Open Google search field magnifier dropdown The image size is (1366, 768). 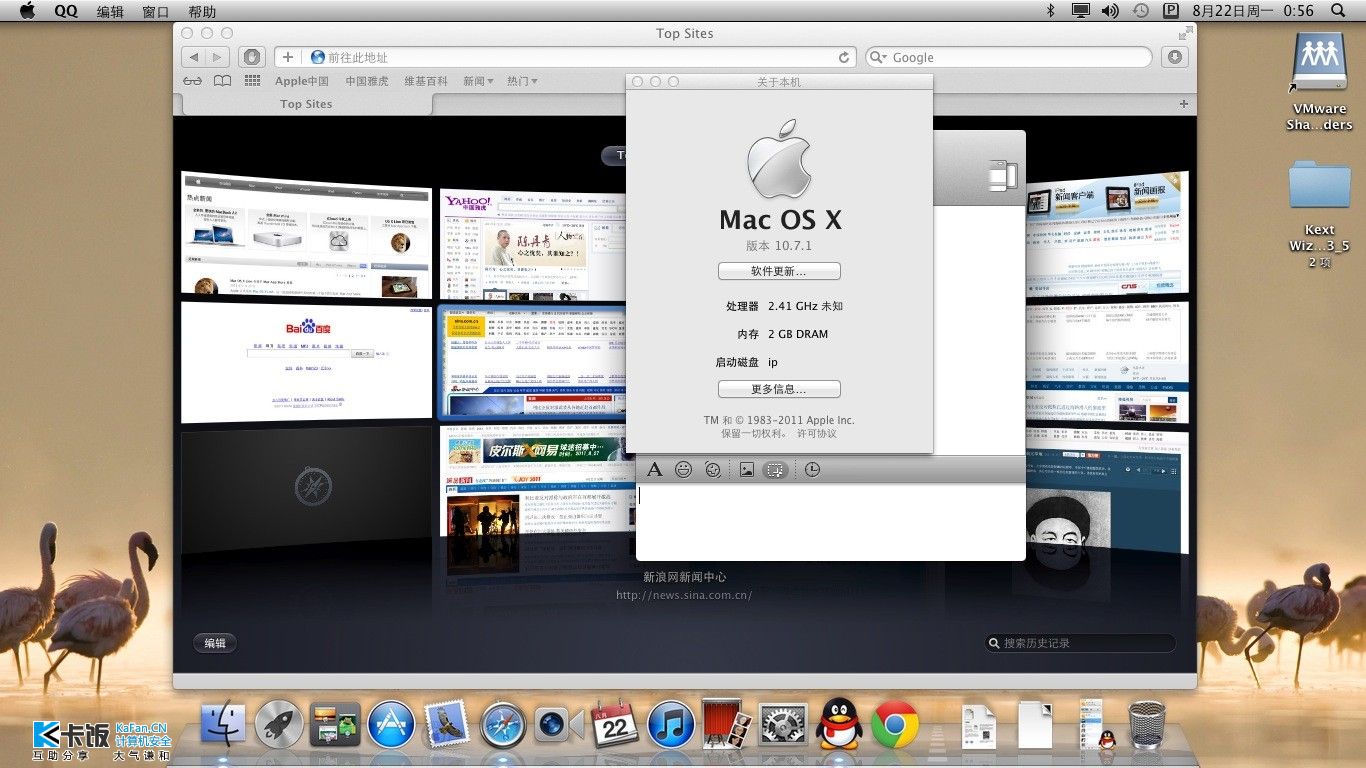click(x=878, y=58)
